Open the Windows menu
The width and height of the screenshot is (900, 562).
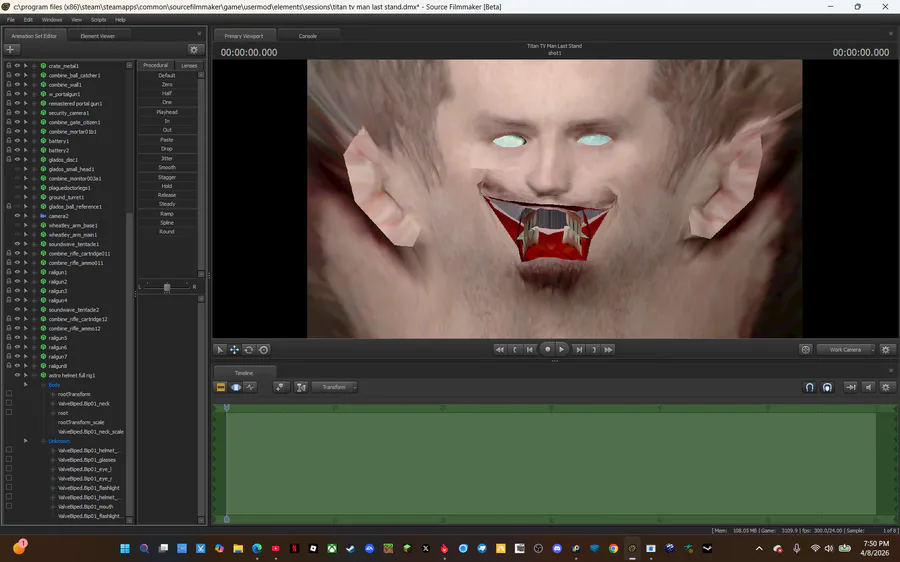coord(52,20)
